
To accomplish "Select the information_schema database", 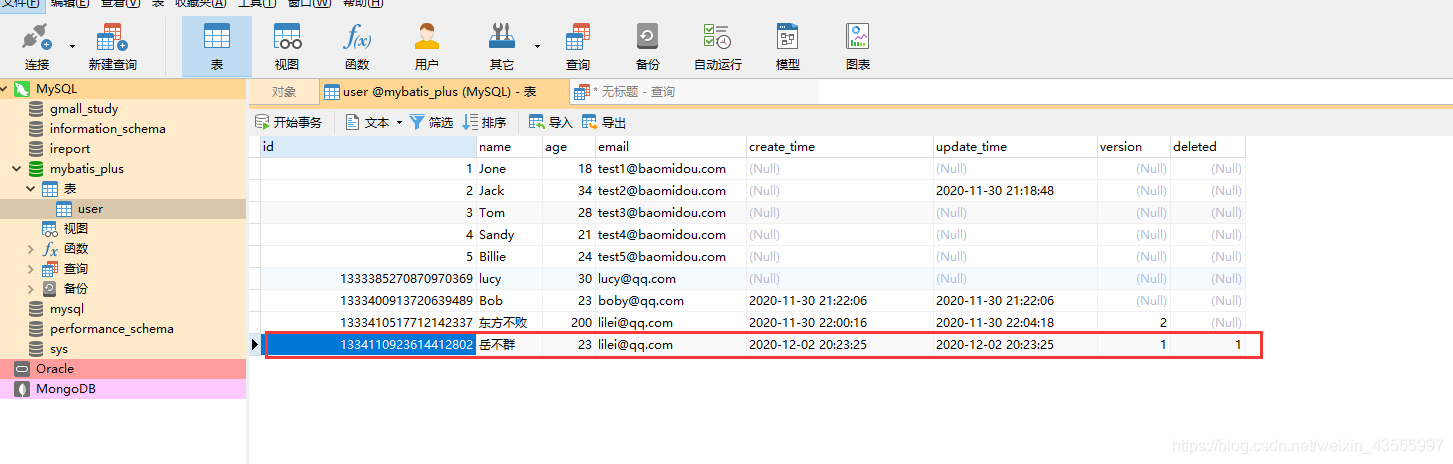I will [108, 129].
